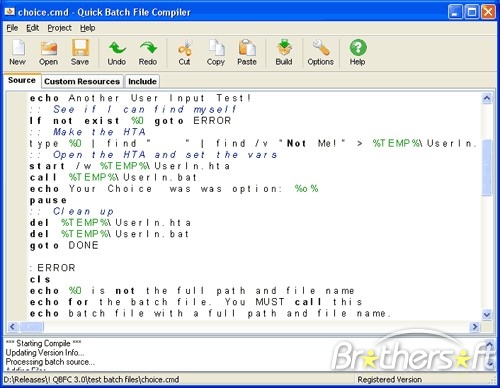Viewport: 500px width, 388px height.
Task: Open the Project menu
Action: 59,28
